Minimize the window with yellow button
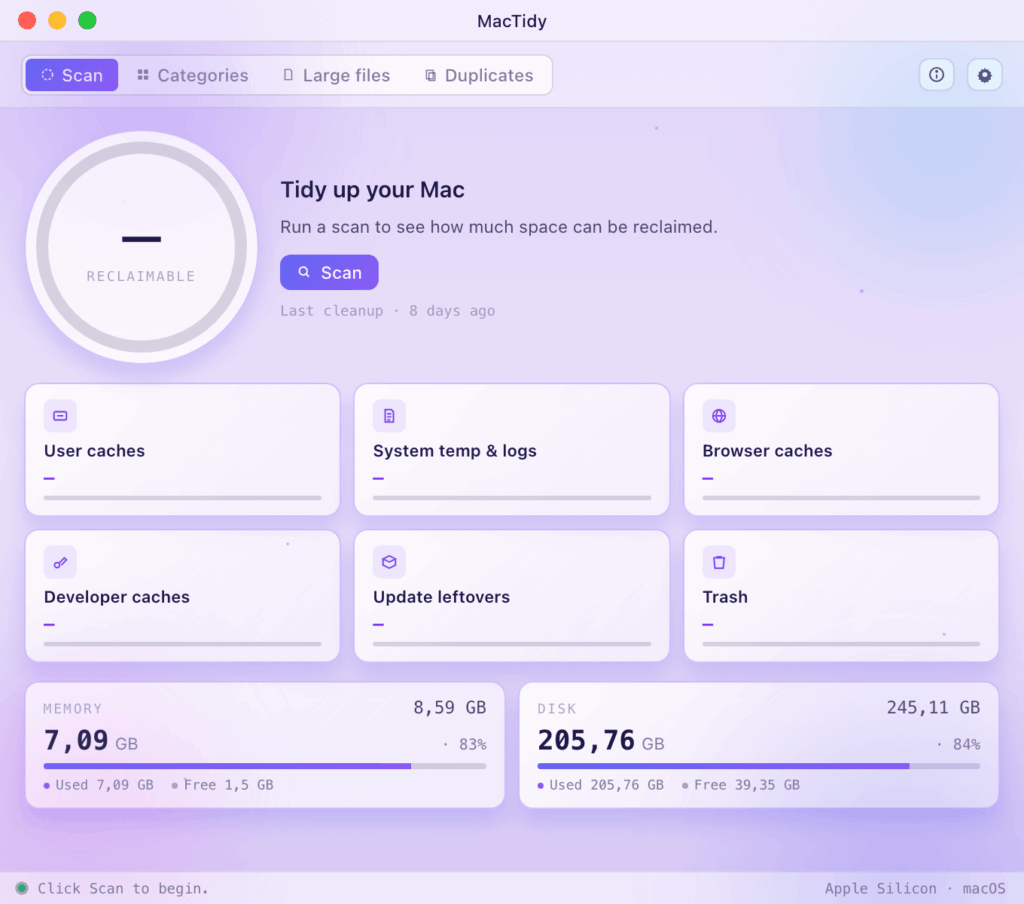 click(x=57, y=20)
